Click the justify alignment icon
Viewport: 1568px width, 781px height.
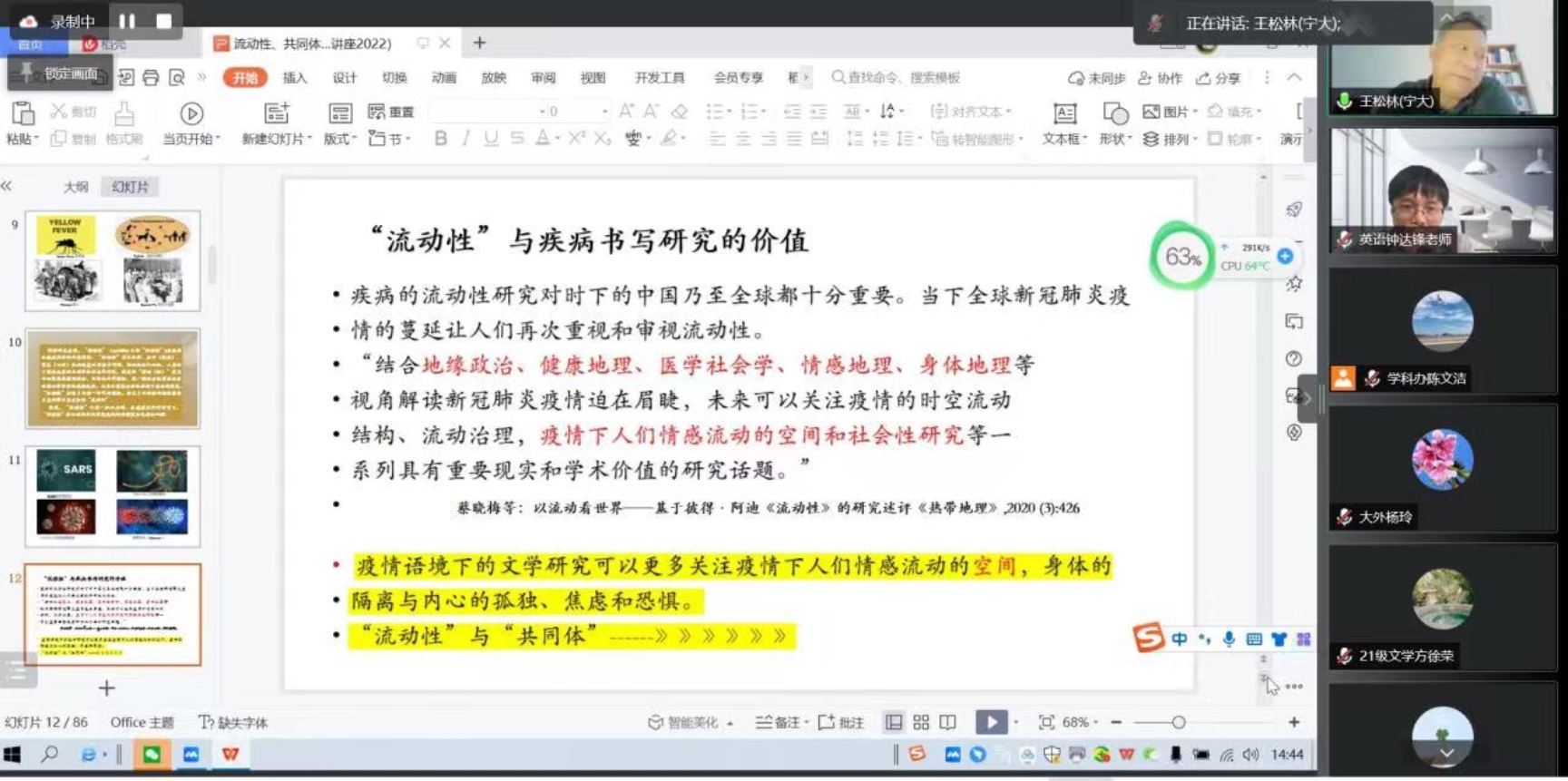pos(794,138)
